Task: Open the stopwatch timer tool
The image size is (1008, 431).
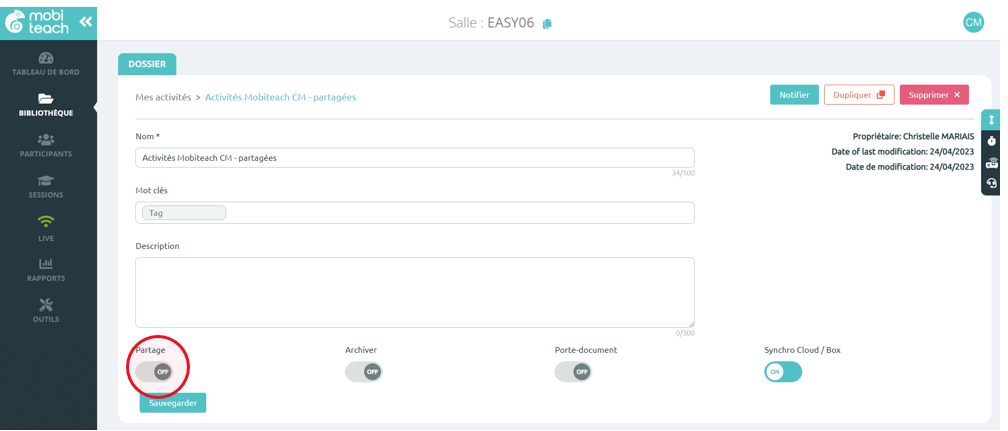Action: click(991, 141)
